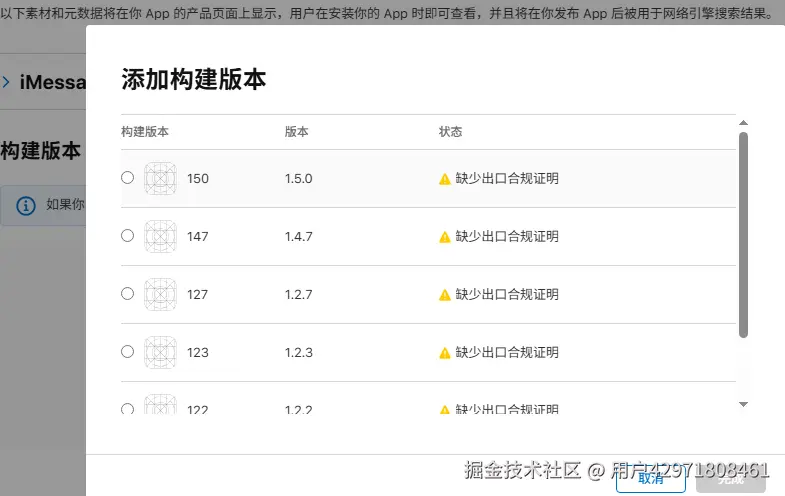Click the app icon placeholder for build 127

(160, 294)
